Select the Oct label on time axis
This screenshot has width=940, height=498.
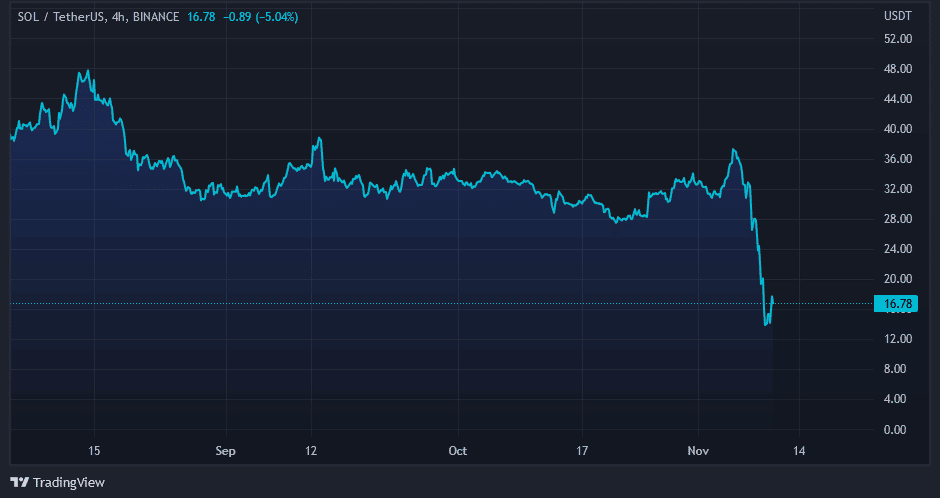tap(457, 451)
